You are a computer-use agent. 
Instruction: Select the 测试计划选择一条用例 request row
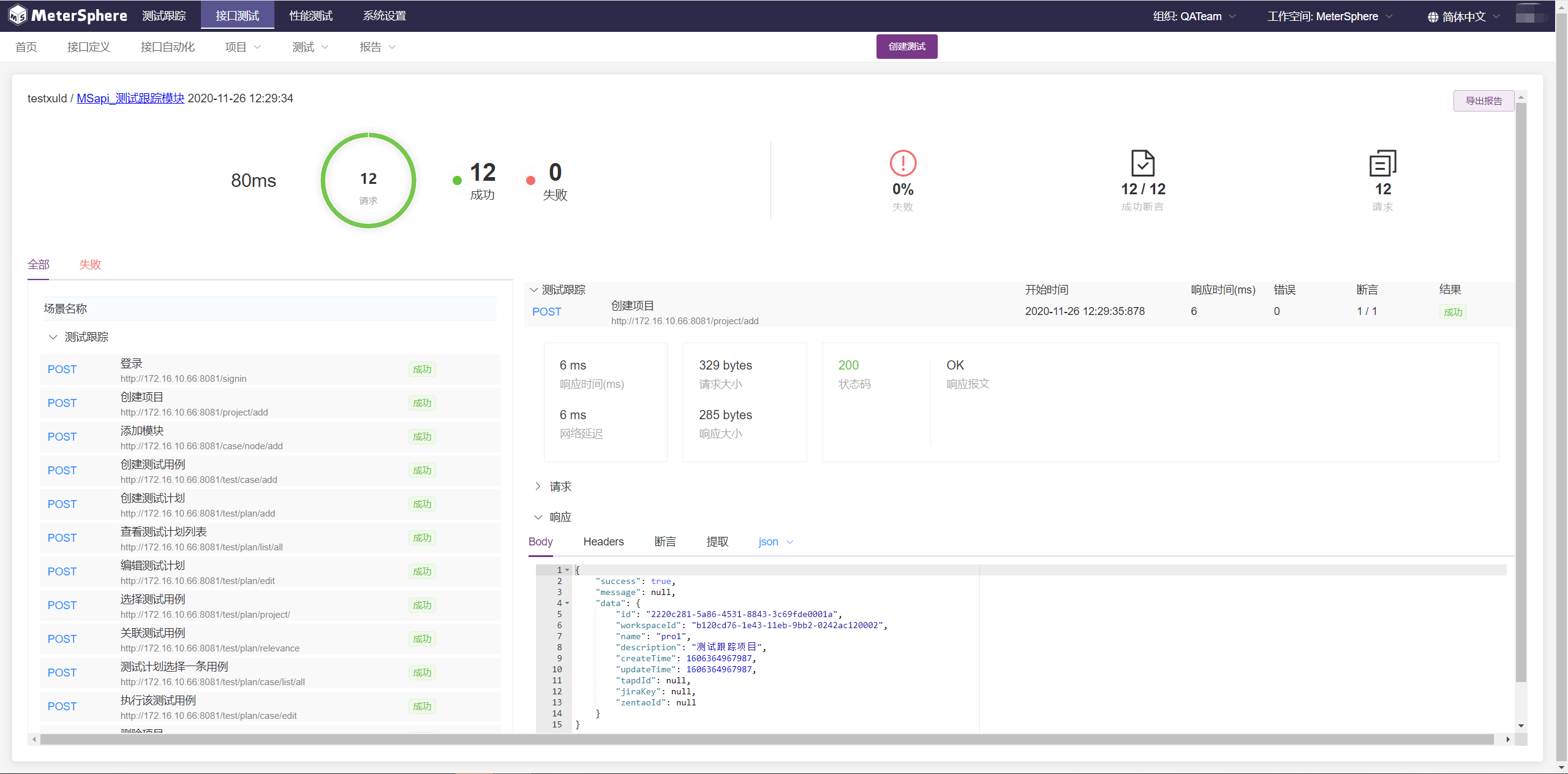[x=270, y=673]
